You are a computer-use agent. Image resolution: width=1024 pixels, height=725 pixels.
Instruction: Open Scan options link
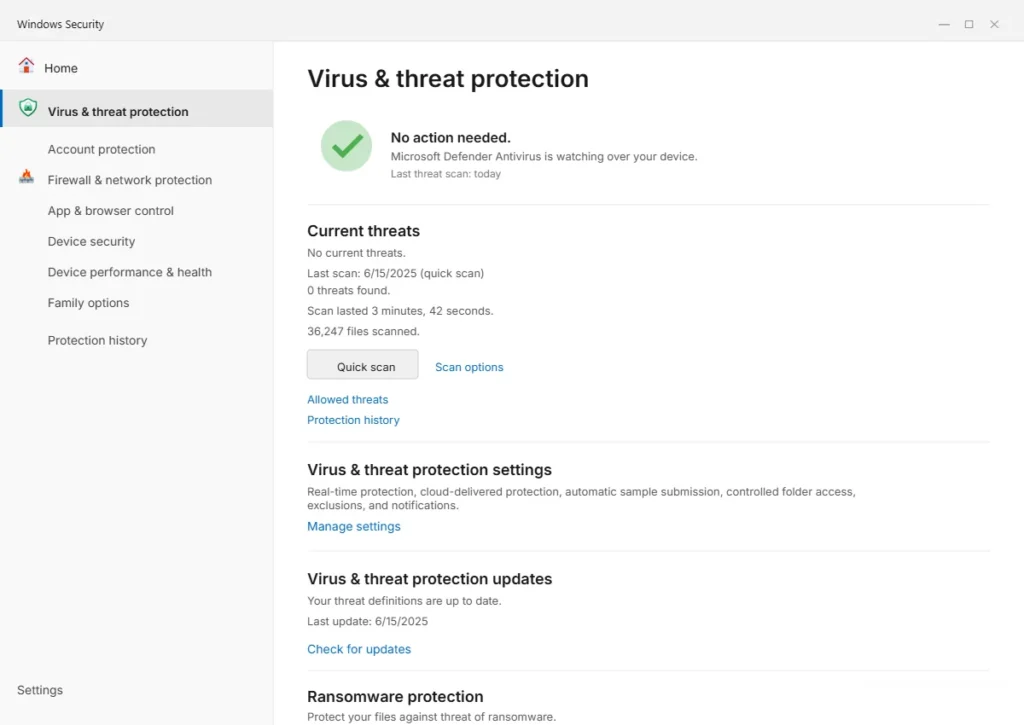469,367
